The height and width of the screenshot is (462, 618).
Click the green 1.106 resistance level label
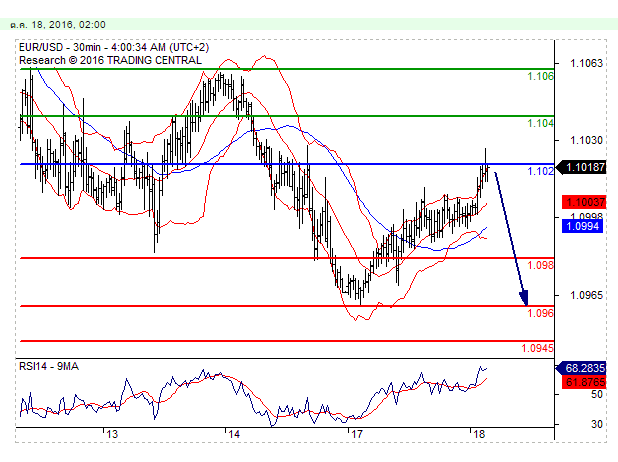point(539,77)
